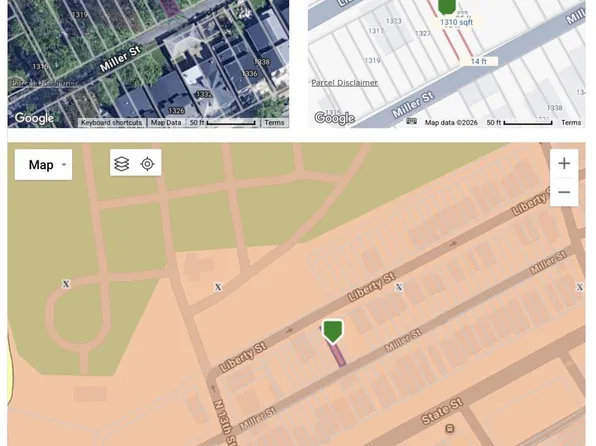Center map on current location

pyautogui.click(x=147, y=164)
